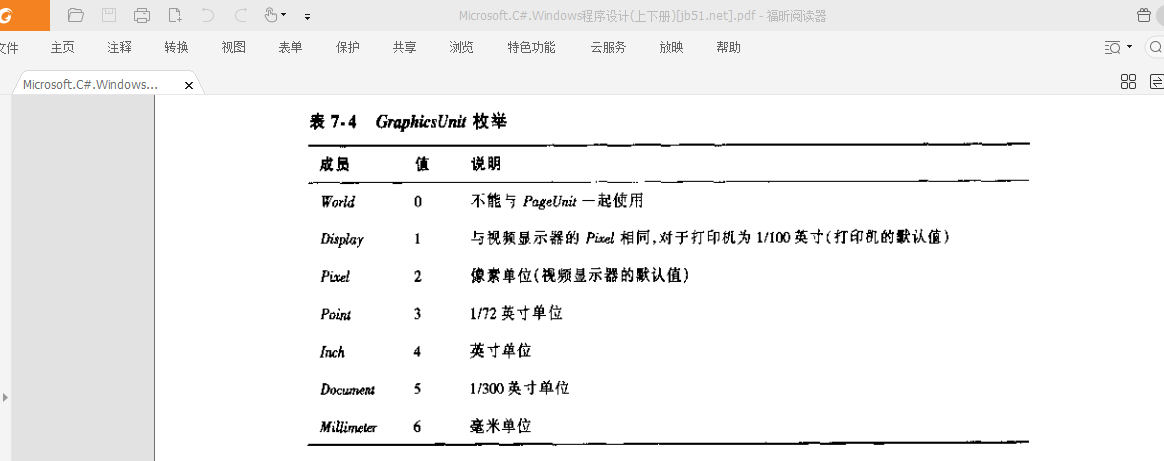Select the Hand tool icon

click(271, 15)
